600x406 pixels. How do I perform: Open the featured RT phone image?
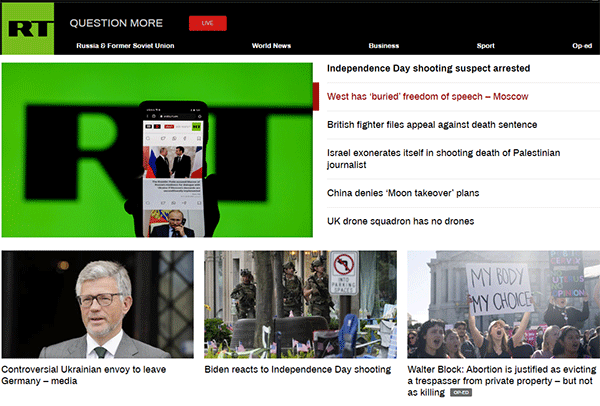coord(157,150)
